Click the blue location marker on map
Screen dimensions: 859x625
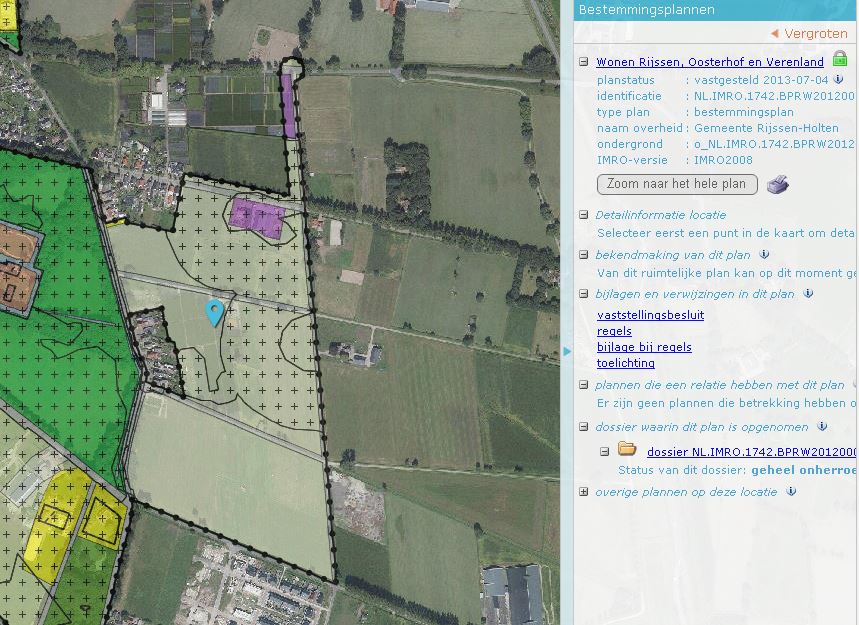tap(214, 312)
